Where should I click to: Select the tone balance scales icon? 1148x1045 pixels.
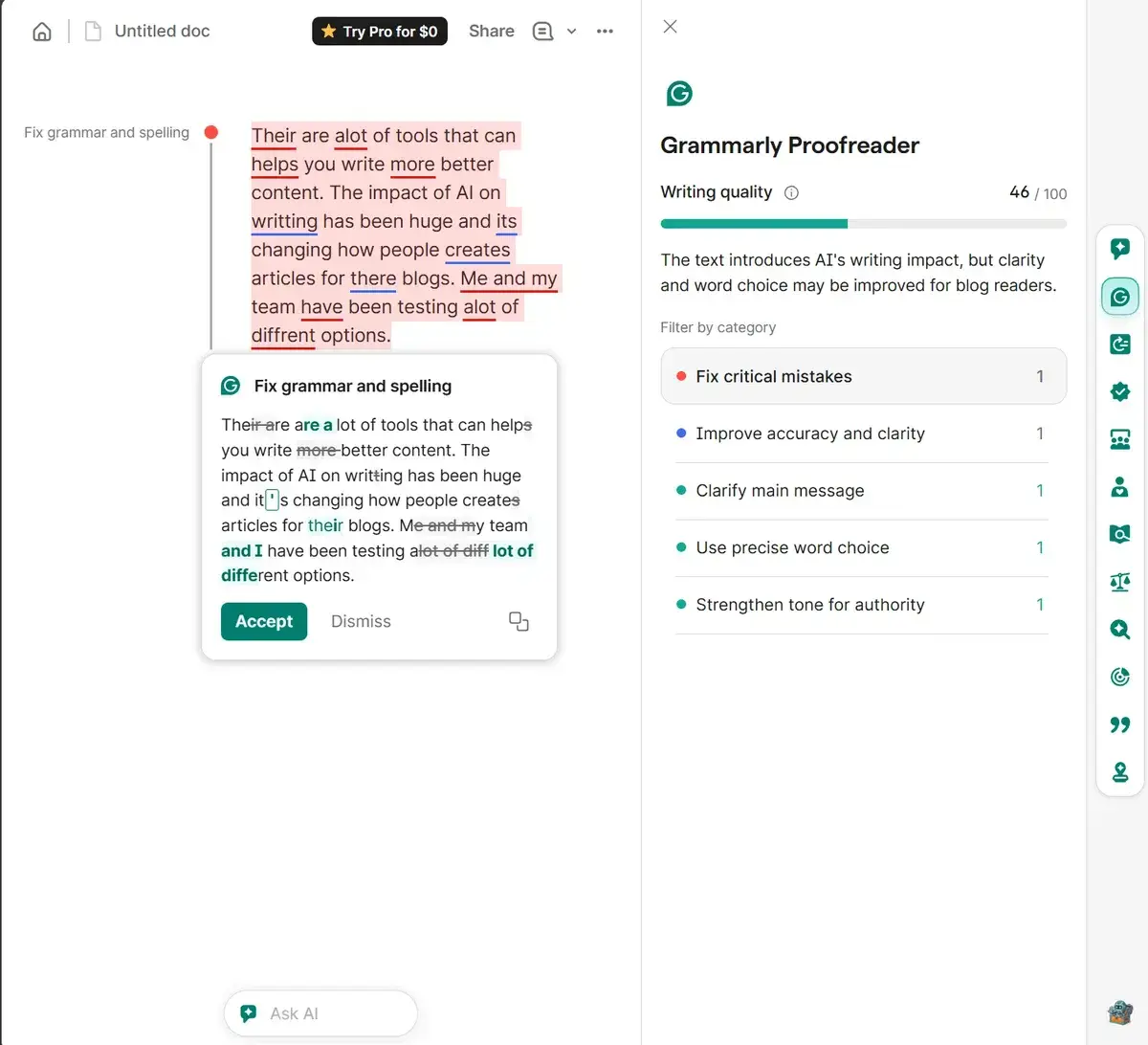1119,582
